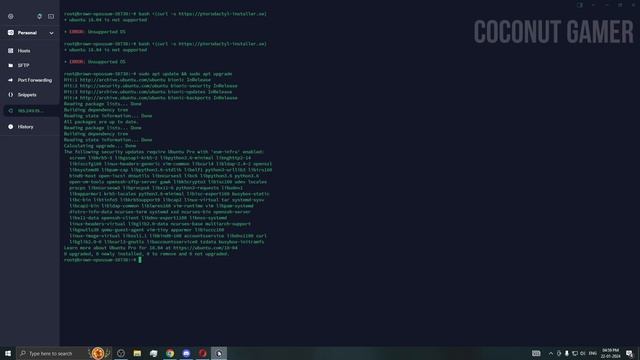Click the Port Forwarding arrow icon

11,80
